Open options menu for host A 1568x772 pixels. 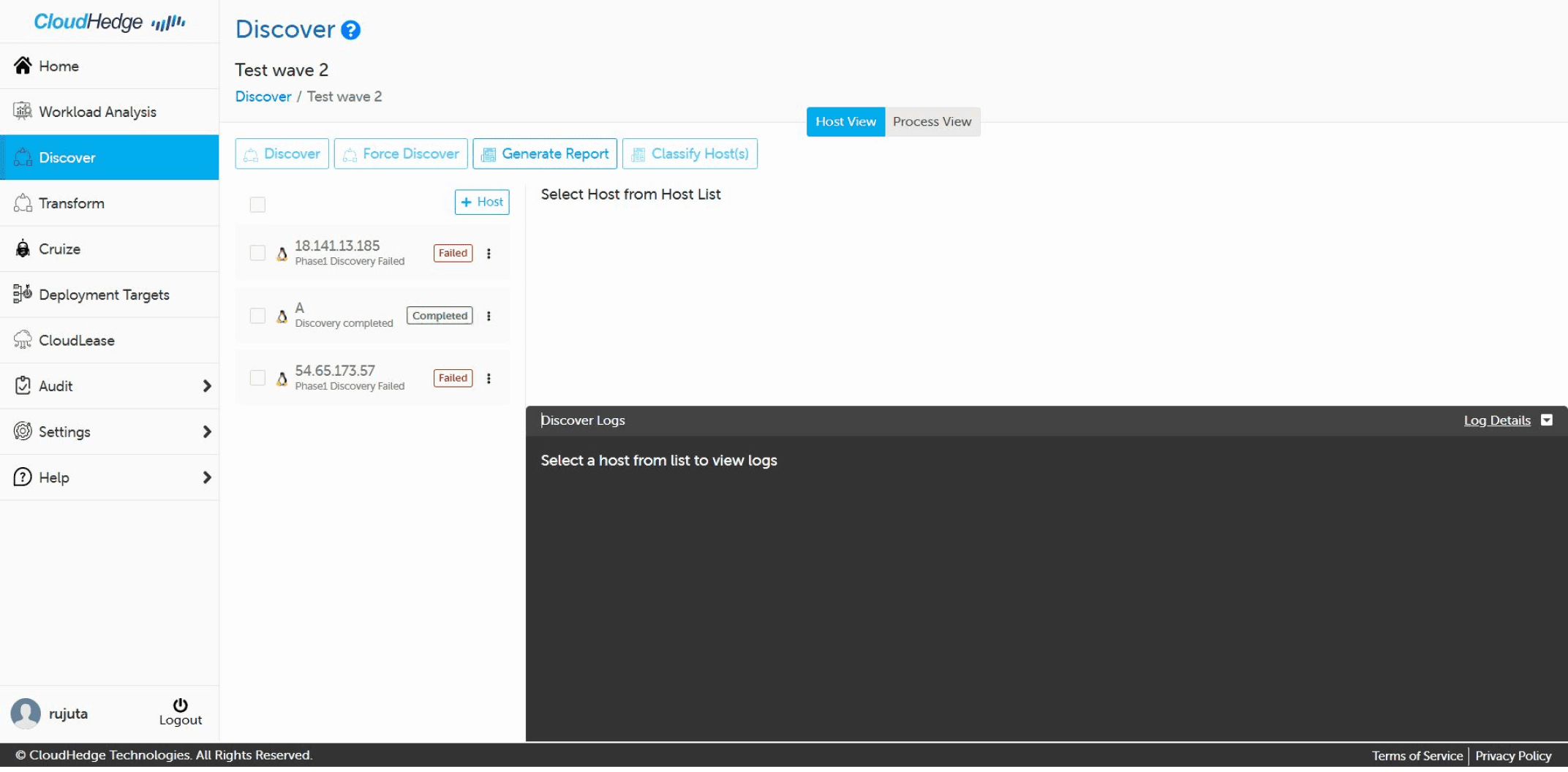click(489, 316)
